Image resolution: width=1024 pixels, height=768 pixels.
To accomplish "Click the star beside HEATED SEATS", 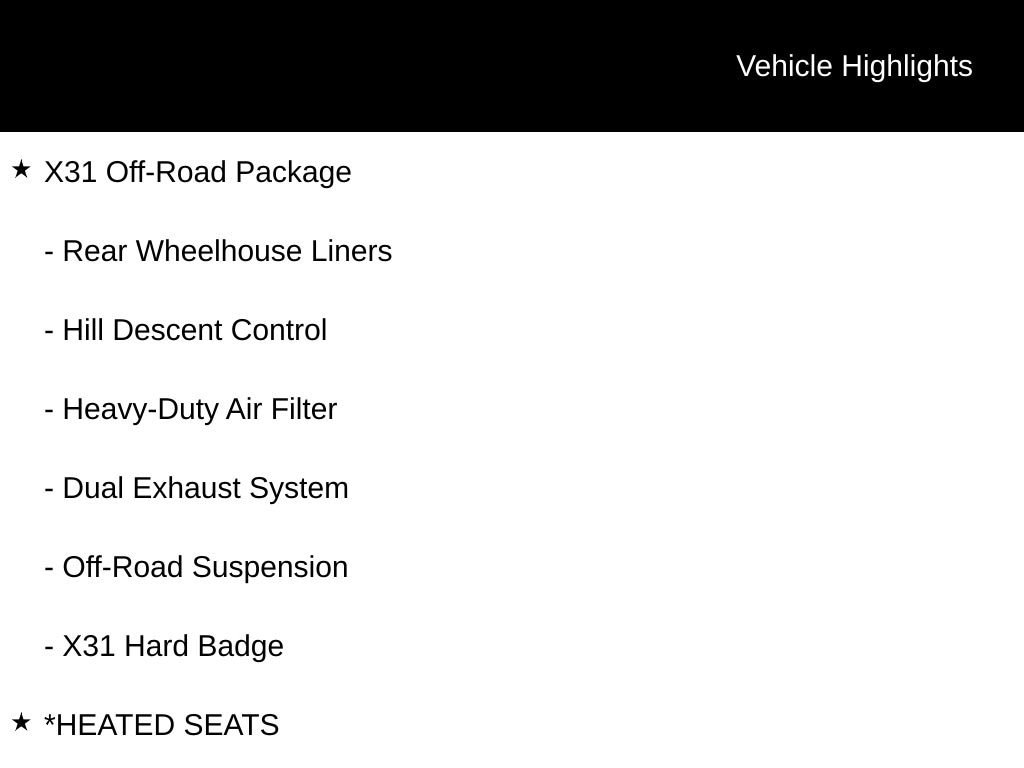I will [x=21, y=722].
